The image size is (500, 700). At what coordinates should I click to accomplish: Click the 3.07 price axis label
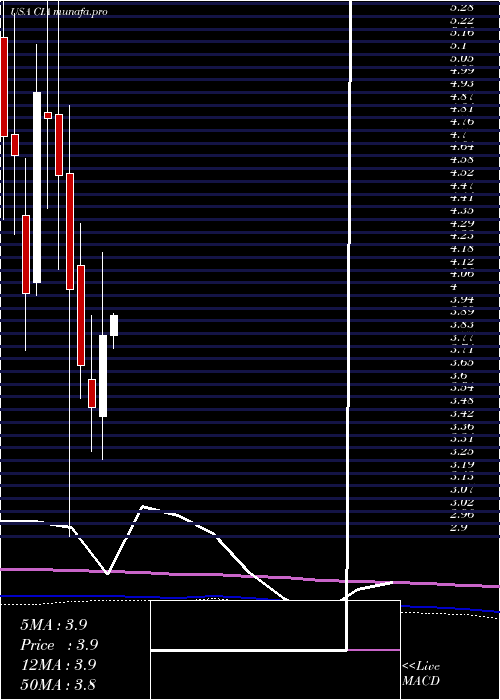[x=462, y=490]
